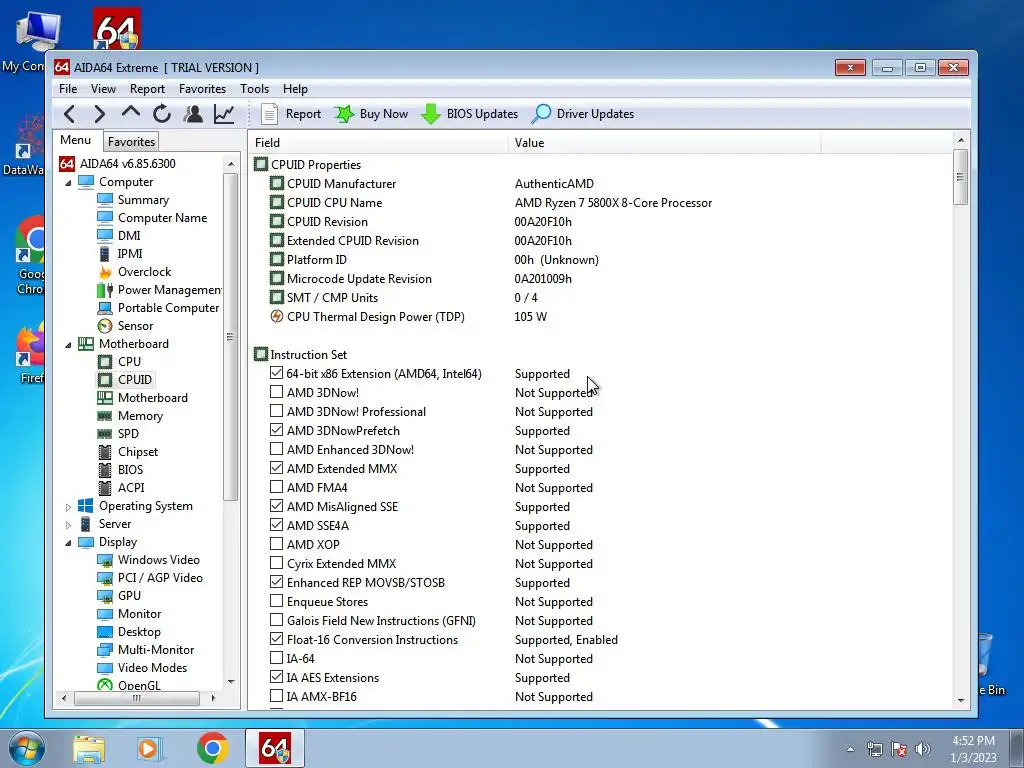Select the Summary item icon
Image resolution: width=1024 pixels, height=768 pixels.
tap(104, 200)
